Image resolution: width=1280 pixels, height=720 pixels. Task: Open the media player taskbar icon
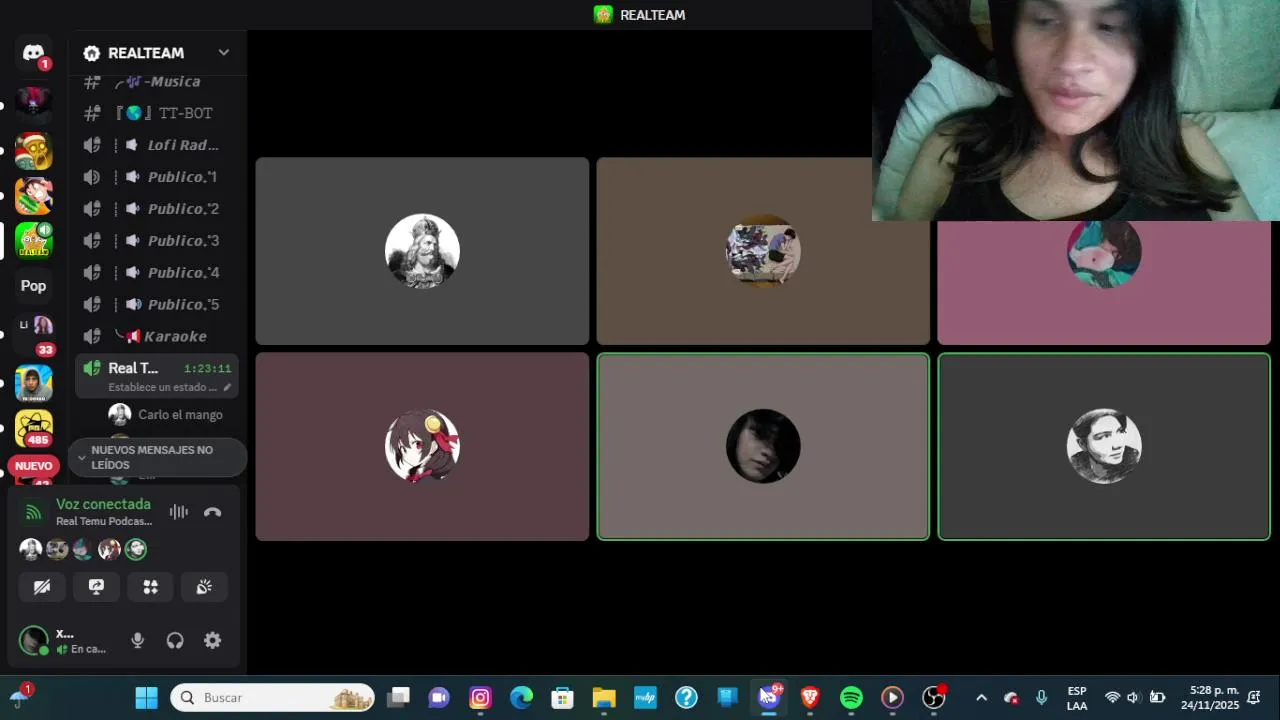pos(892,697)
